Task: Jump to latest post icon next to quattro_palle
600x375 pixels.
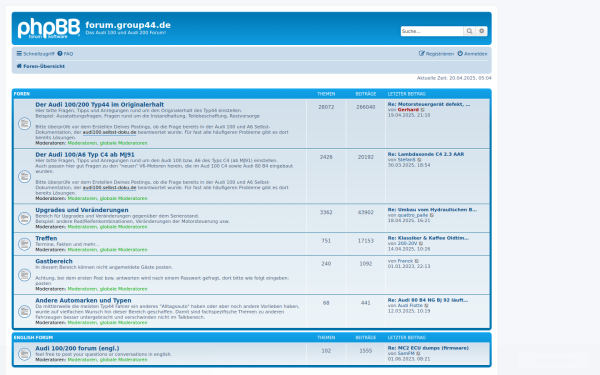Action: pos(432,215)
